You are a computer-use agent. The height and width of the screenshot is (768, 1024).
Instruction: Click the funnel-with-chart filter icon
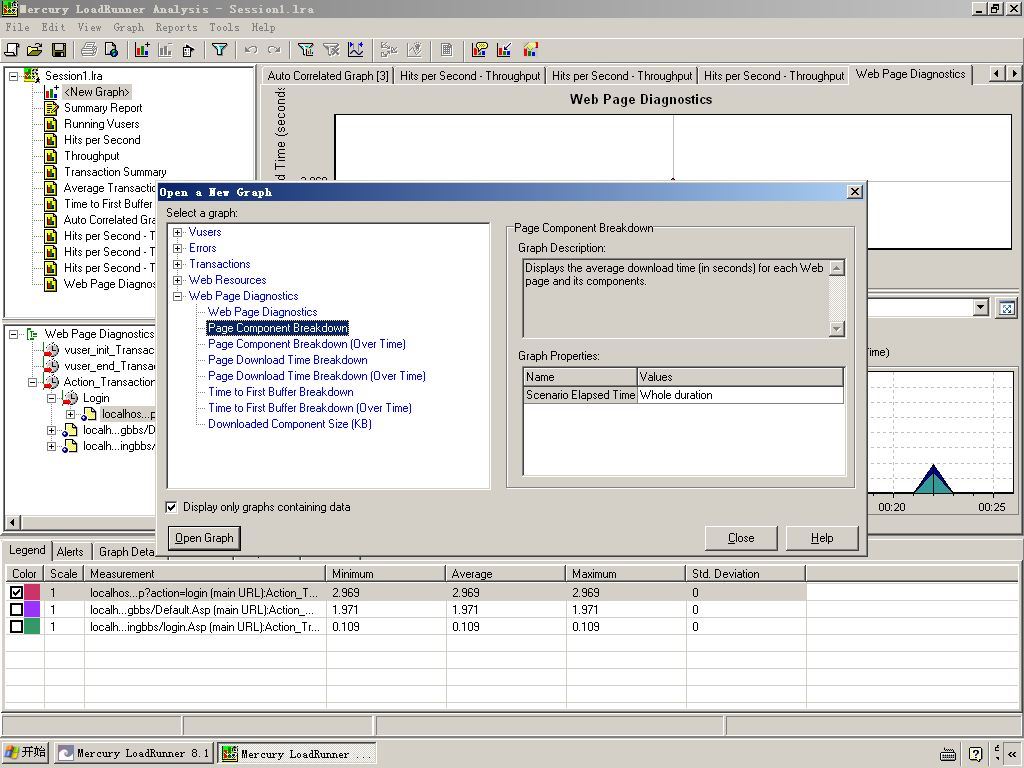306,50
